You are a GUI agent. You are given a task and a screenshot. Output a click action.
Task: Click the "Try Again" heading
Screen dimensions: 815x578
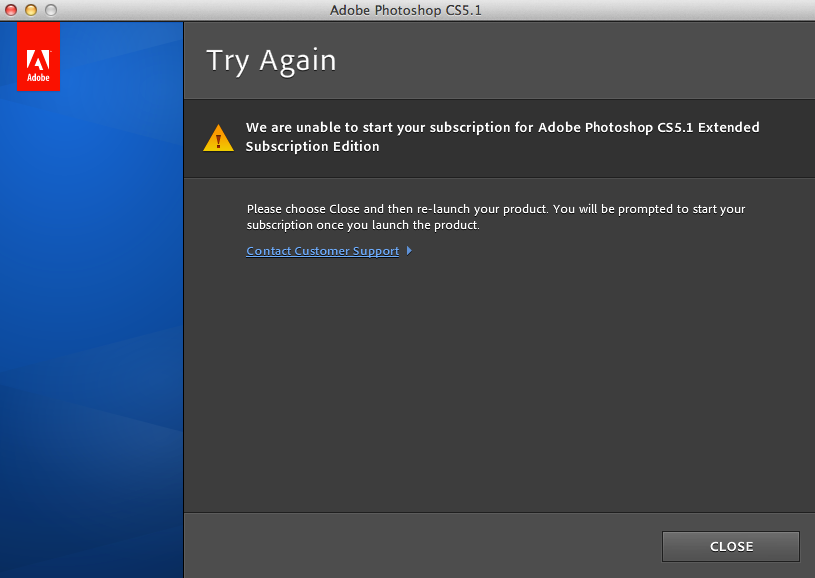pyautogui.click(x=271, y=61)
